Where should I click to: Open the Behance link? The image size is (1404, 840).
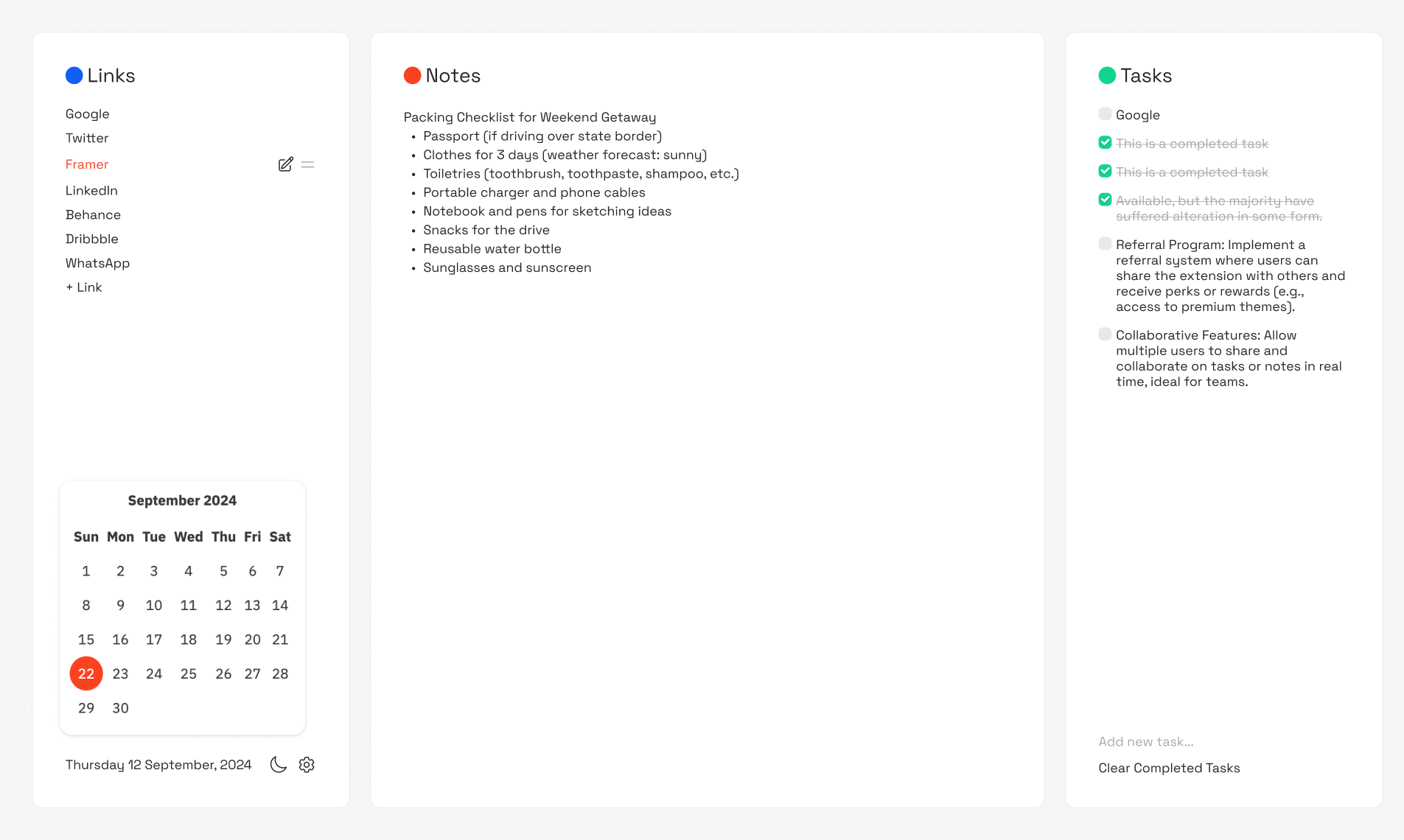point(94,214)
